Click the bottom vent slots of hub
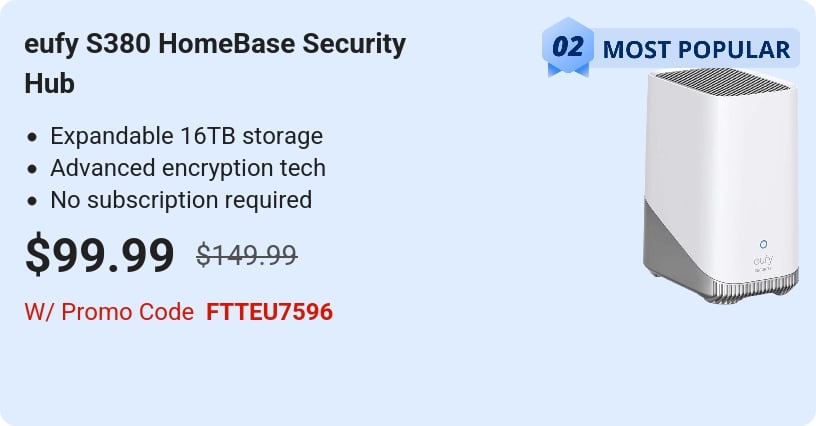The height and width of the screenshot is (426, 816). click(754, 289)
